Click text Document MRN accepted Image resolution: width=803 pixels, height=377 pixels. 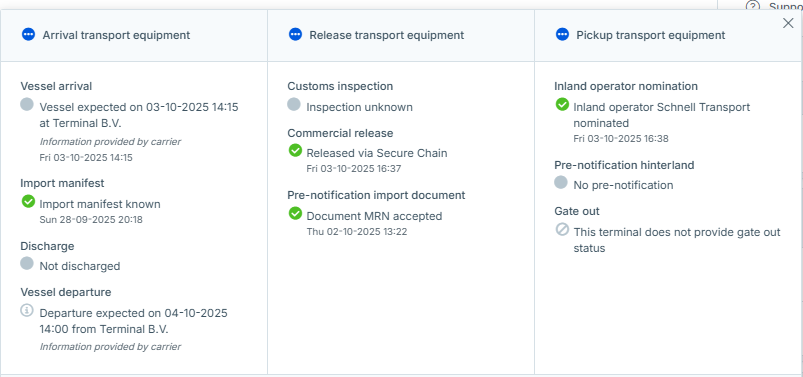pyautogui.click(x=374, y=216)
